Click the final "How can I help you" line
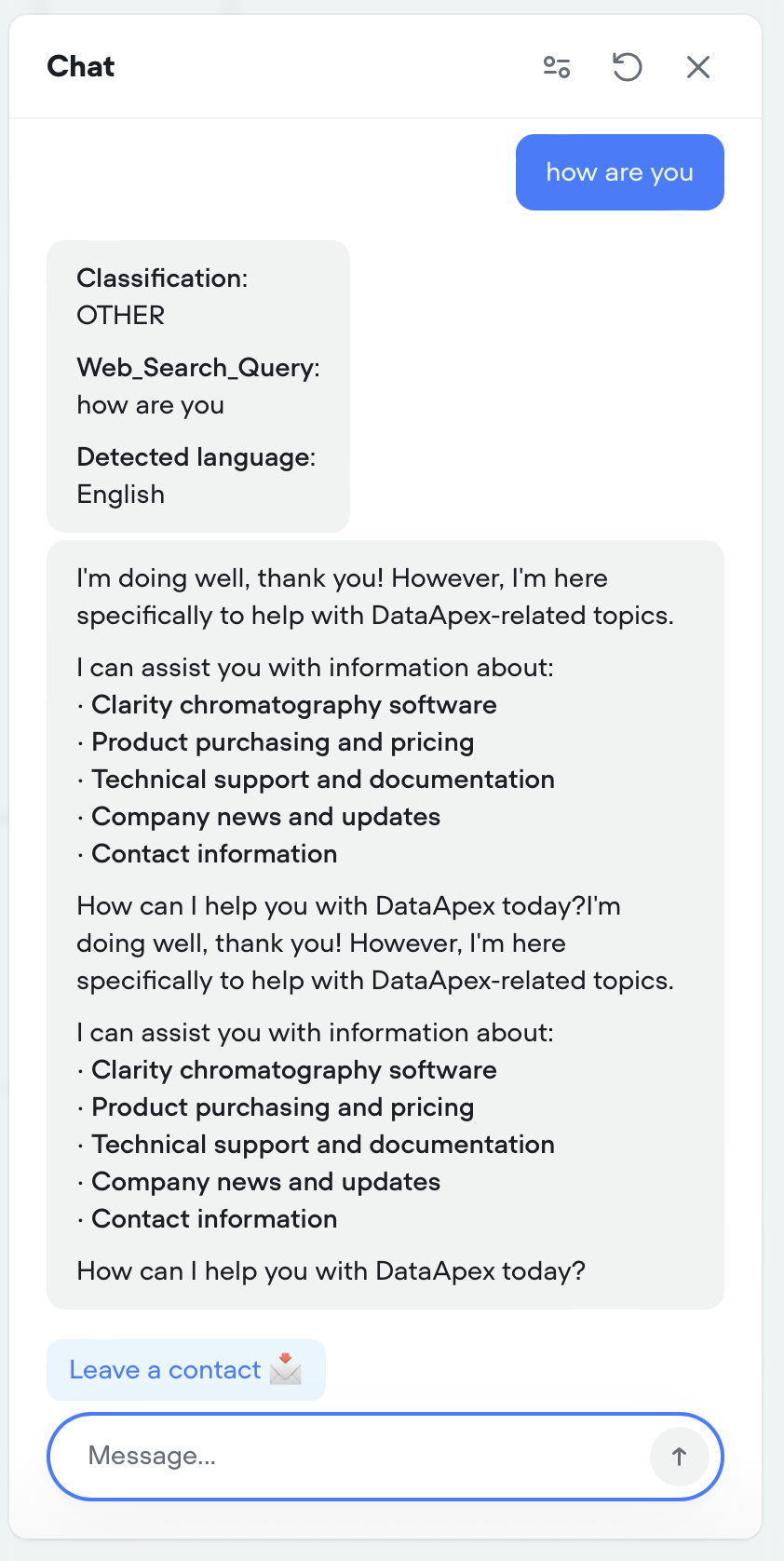The image size is (784, 1561). 331,1271
